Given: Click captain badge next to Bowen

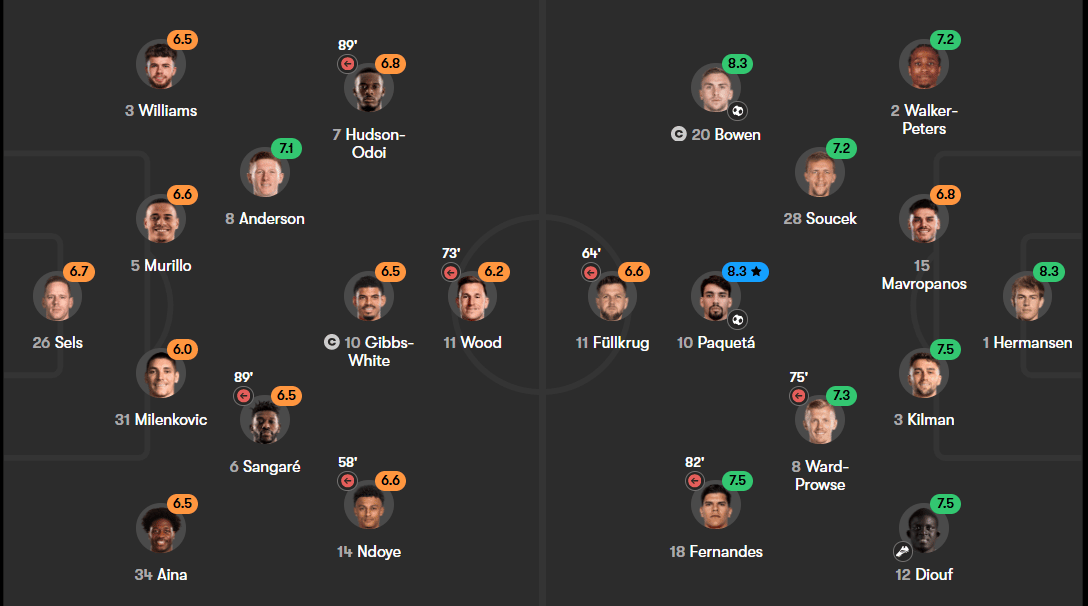Looking at the screenshot, I should (679, 134).
